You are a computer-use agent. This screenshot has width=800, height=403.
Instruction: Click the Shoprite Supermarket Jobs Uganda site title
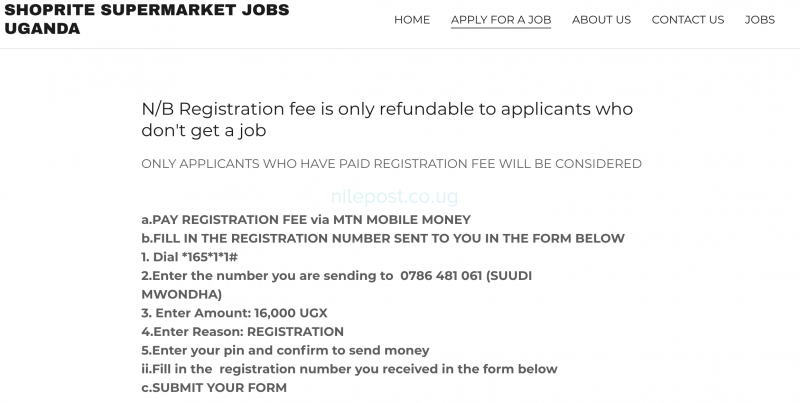coord(146,19)
